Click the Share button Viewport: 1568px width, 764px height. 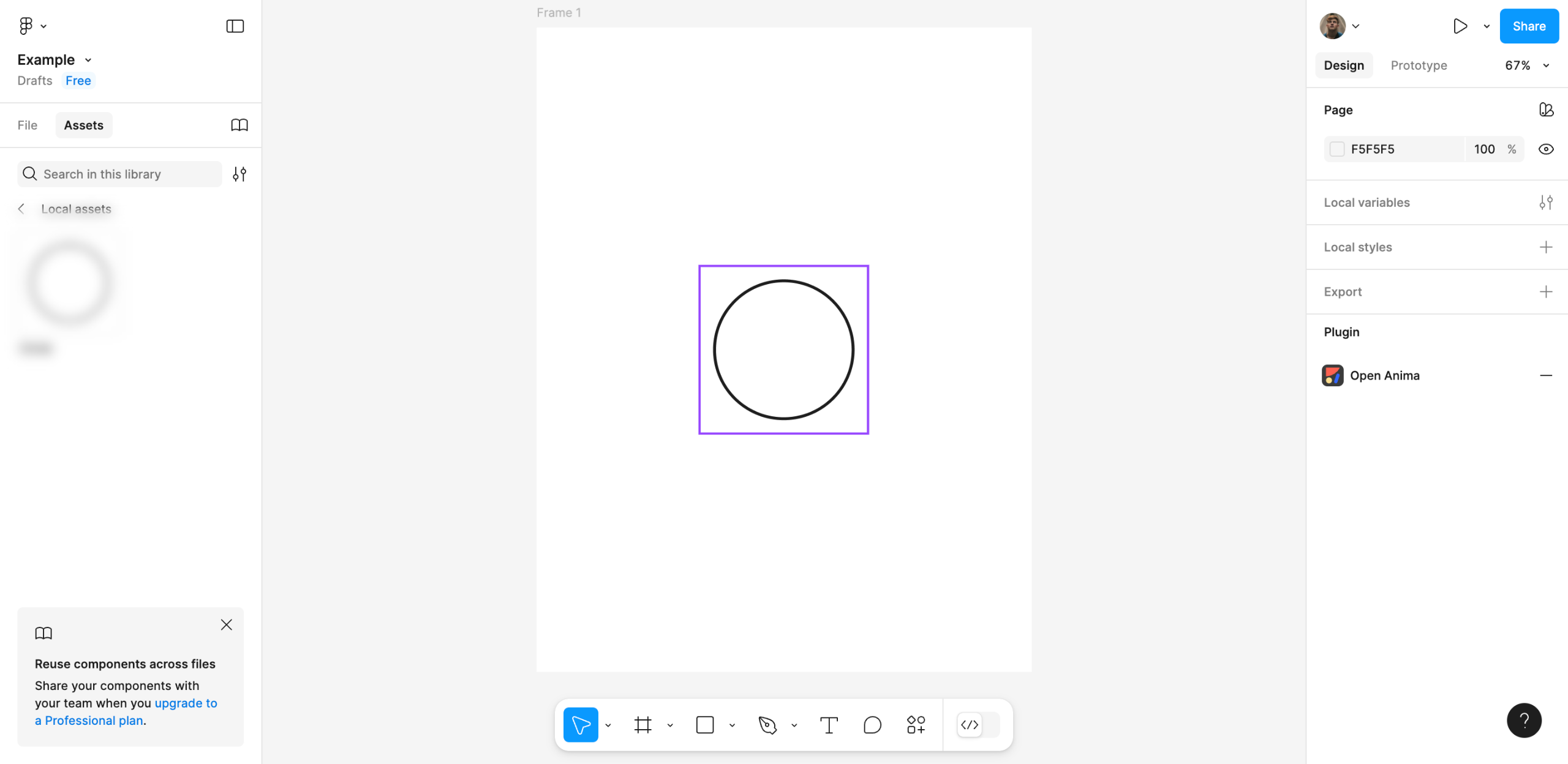click(x=1528, y=26)
